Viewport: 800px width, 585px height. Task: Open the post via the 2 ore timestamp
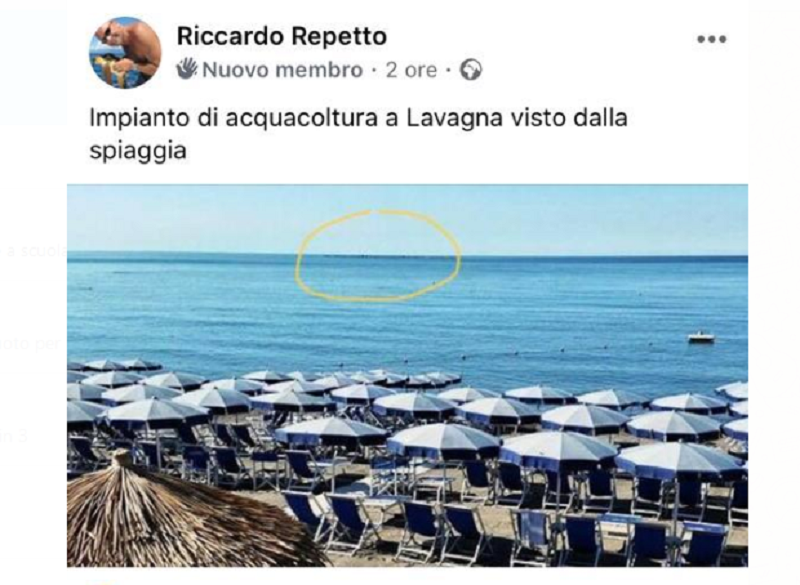[411, 70]
